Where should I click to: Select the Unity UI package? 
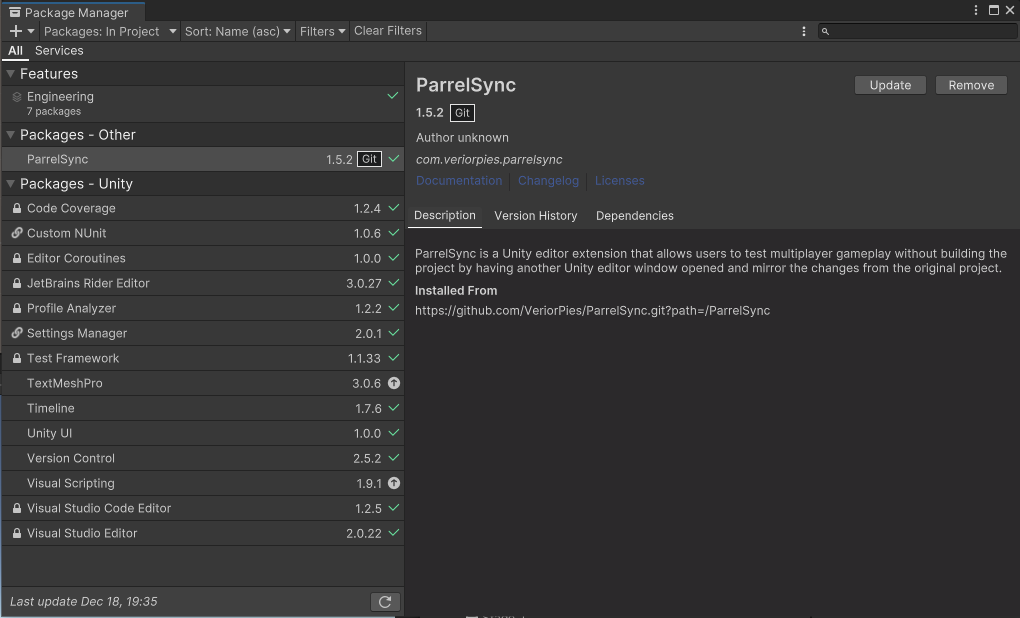203,433
